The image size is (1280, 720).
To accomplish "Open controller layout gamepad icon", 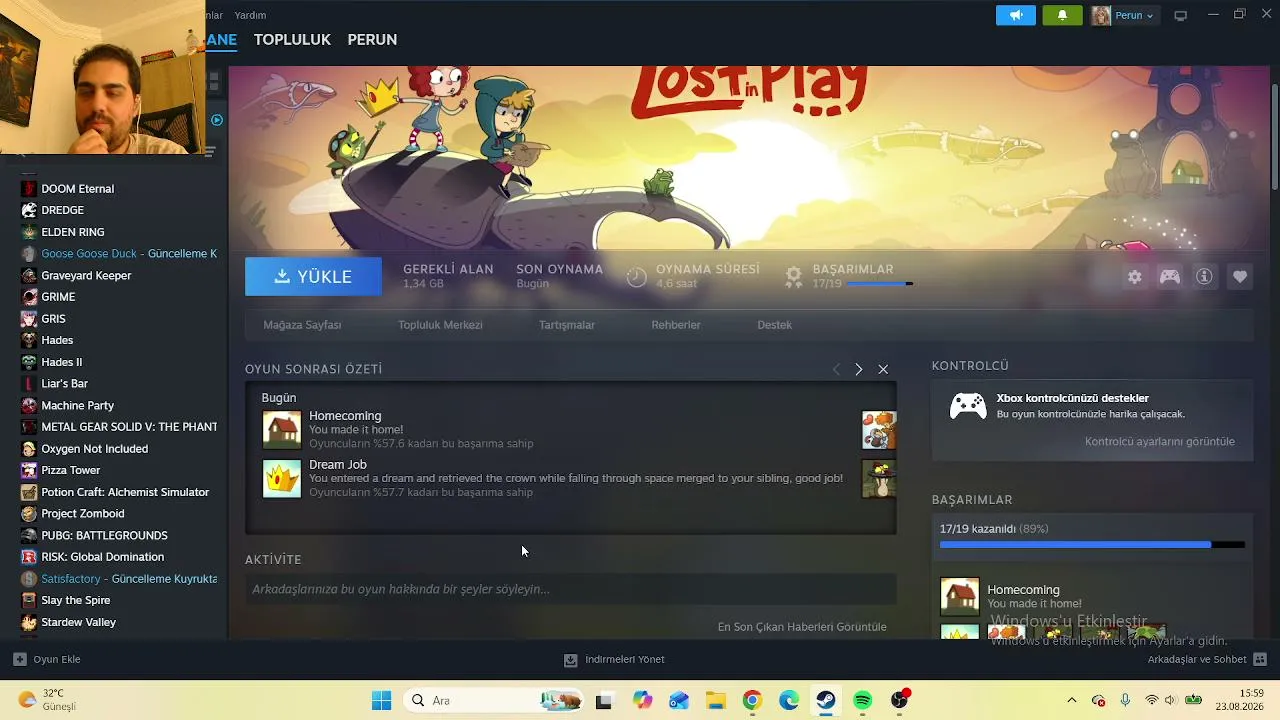I will coord(1169,277).
